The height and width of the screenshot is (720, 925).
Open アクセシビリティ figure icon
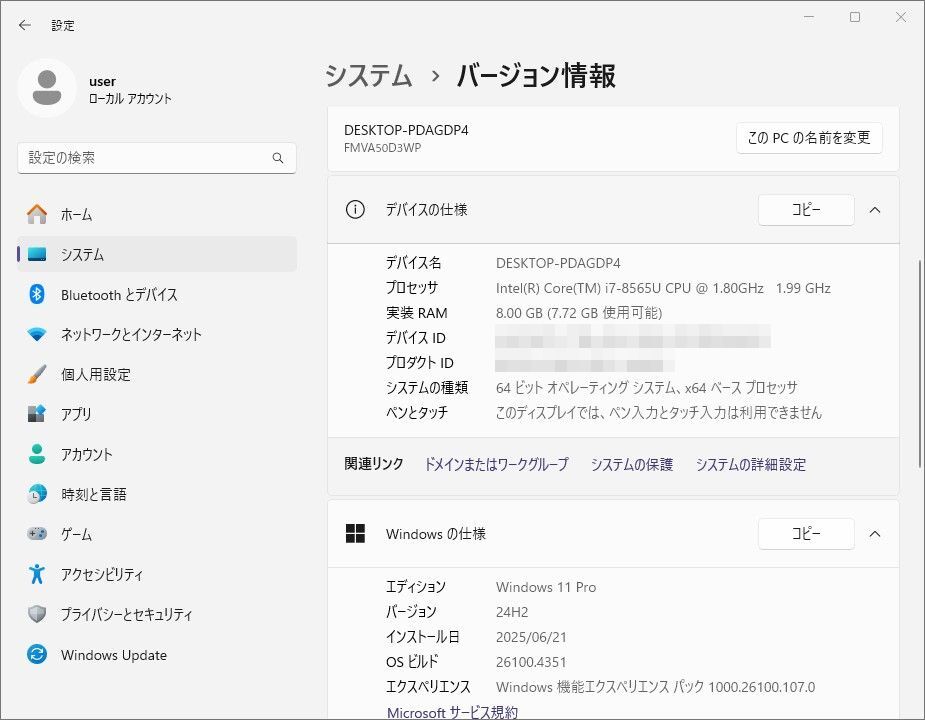tap(37, 574)
